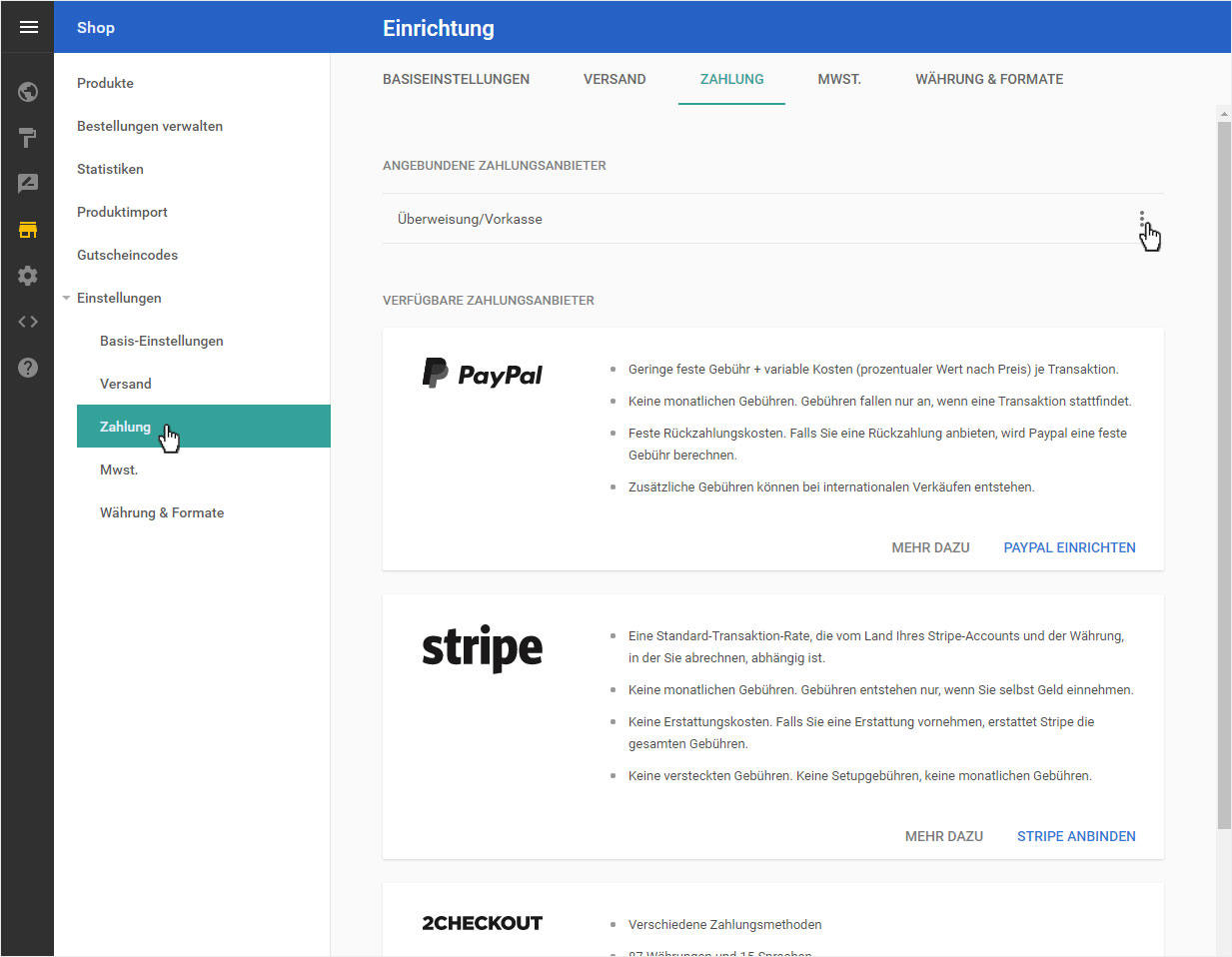
Task: Click the blog/comment edit icon in sidebar
Action: click(28, 184)
